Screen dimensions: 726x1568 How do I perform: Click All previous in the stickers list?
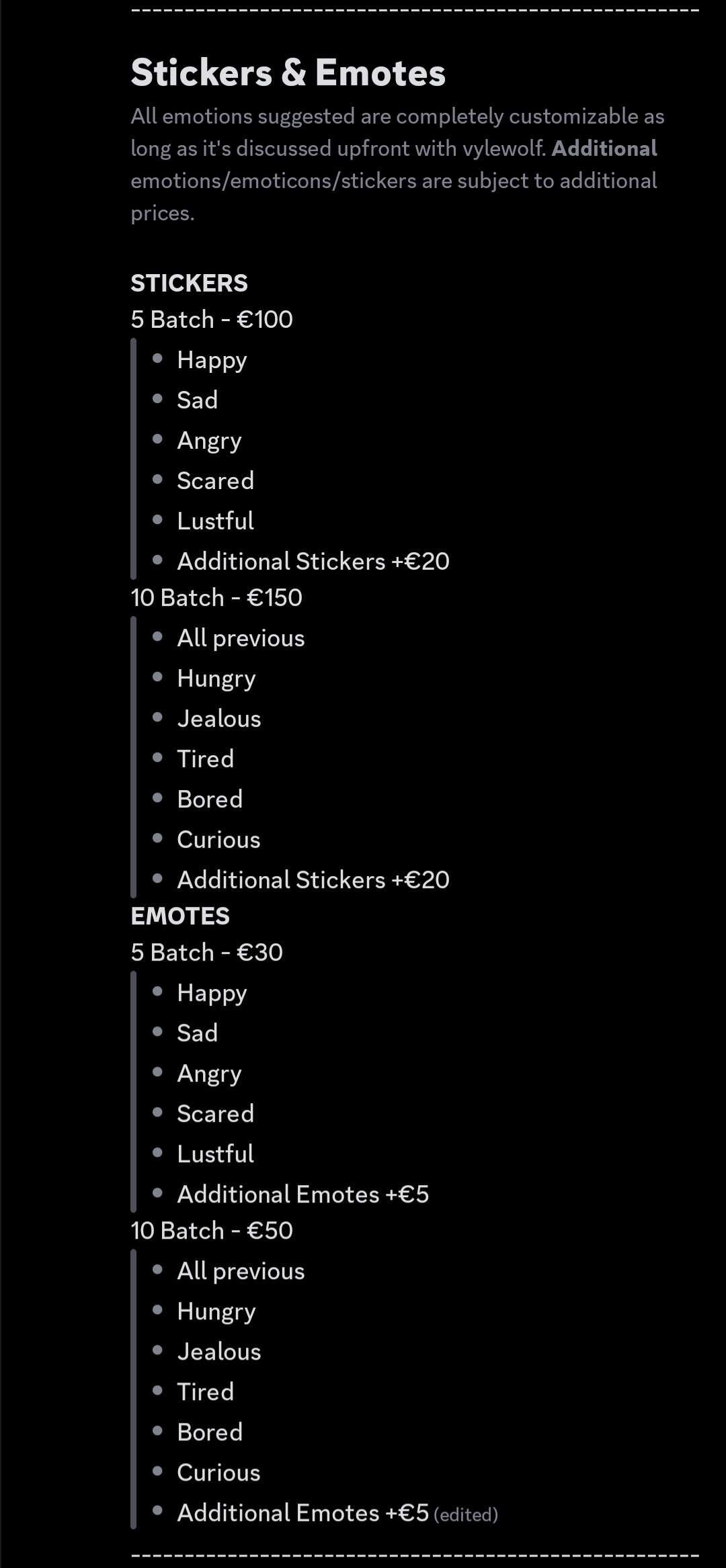(241, 638)
